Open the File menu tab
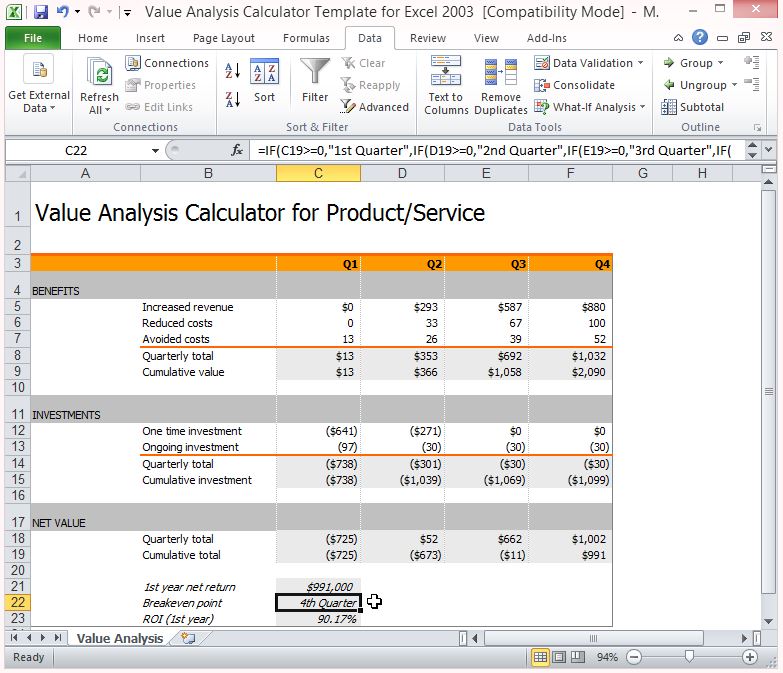 [32, 38]
